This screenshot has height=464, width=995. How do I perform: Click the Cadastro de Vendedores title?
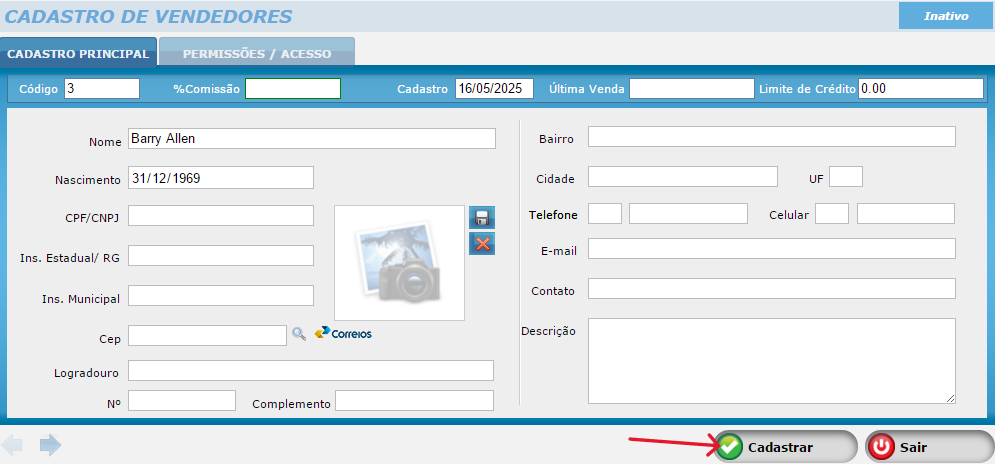tap(148, 17)
